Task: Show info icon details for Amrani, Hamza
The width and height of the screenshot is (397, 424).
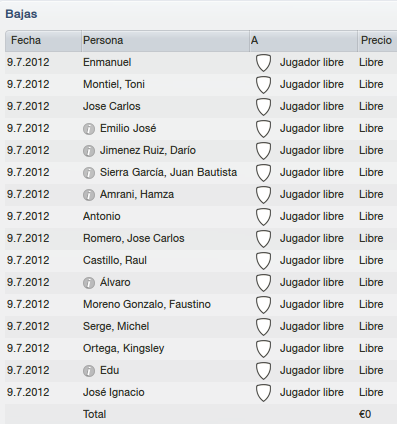Action: [x=89, y=195]
